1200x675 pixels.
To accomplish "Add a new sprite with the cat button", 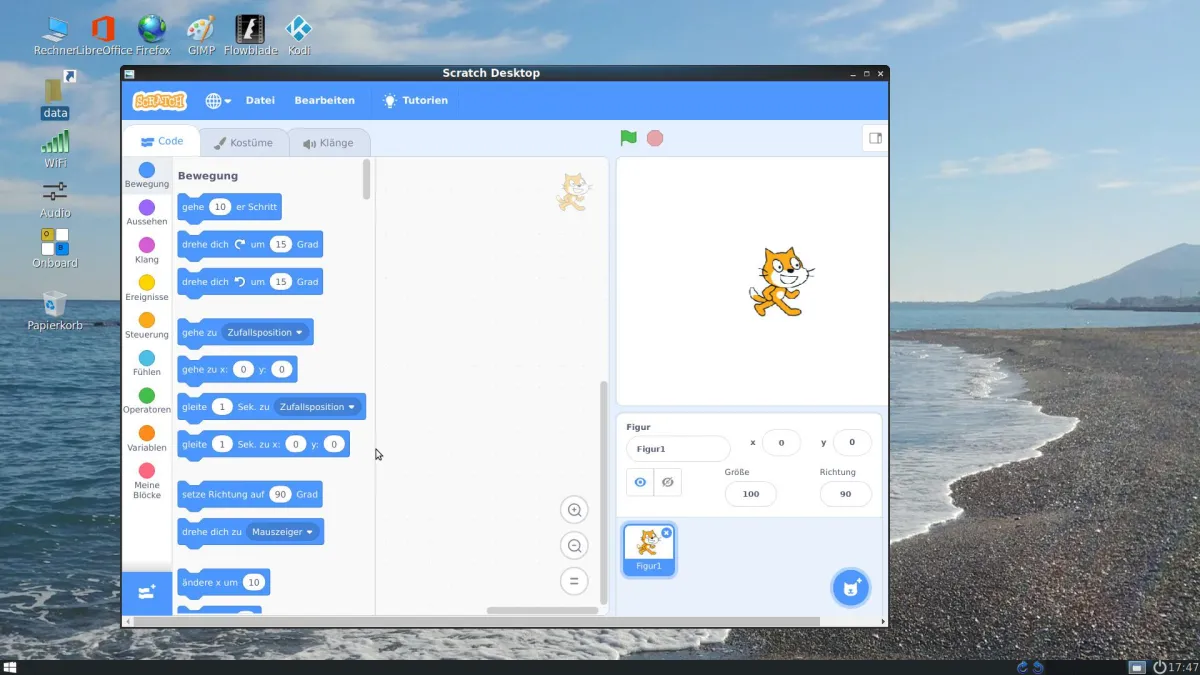I will point(850,587).
